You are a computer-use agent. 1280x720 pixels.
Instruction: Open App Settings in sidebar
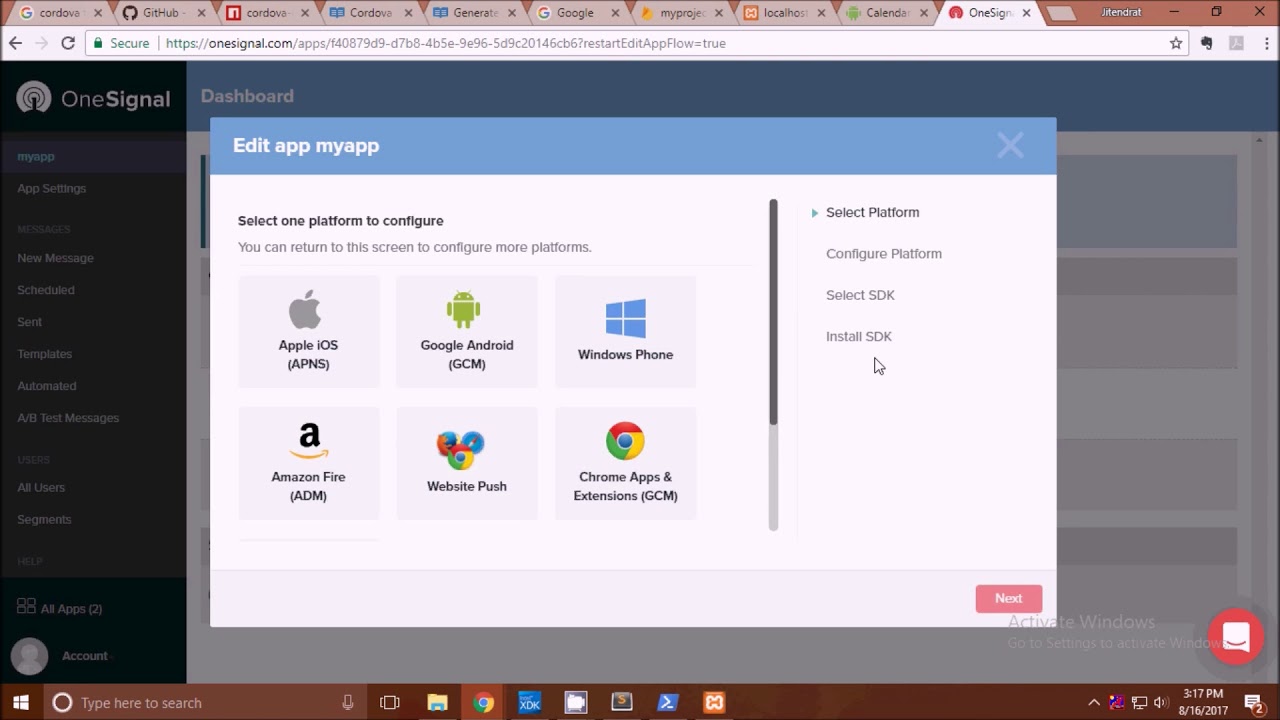click(51, 188)
